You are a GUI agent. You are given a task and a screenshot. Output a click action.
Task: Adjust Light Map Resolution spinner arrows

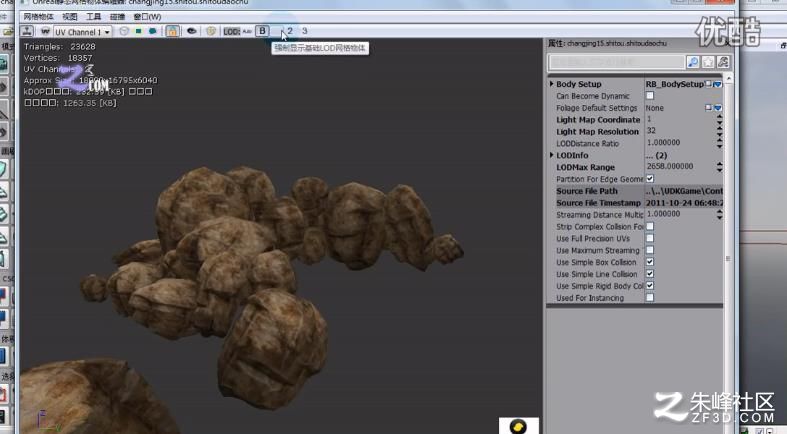(719, 131)
